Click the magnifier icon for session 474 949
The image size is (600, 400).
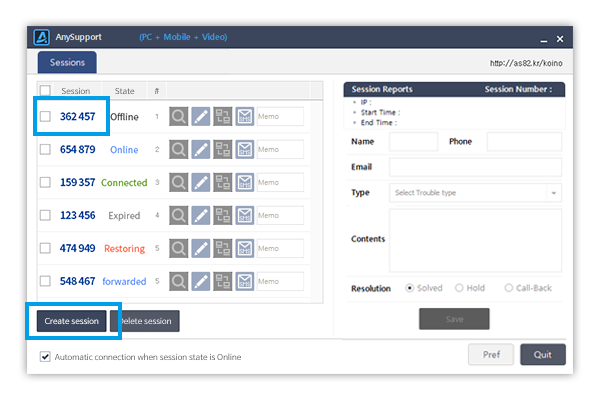pyautogui.click(x=179, y=248)
